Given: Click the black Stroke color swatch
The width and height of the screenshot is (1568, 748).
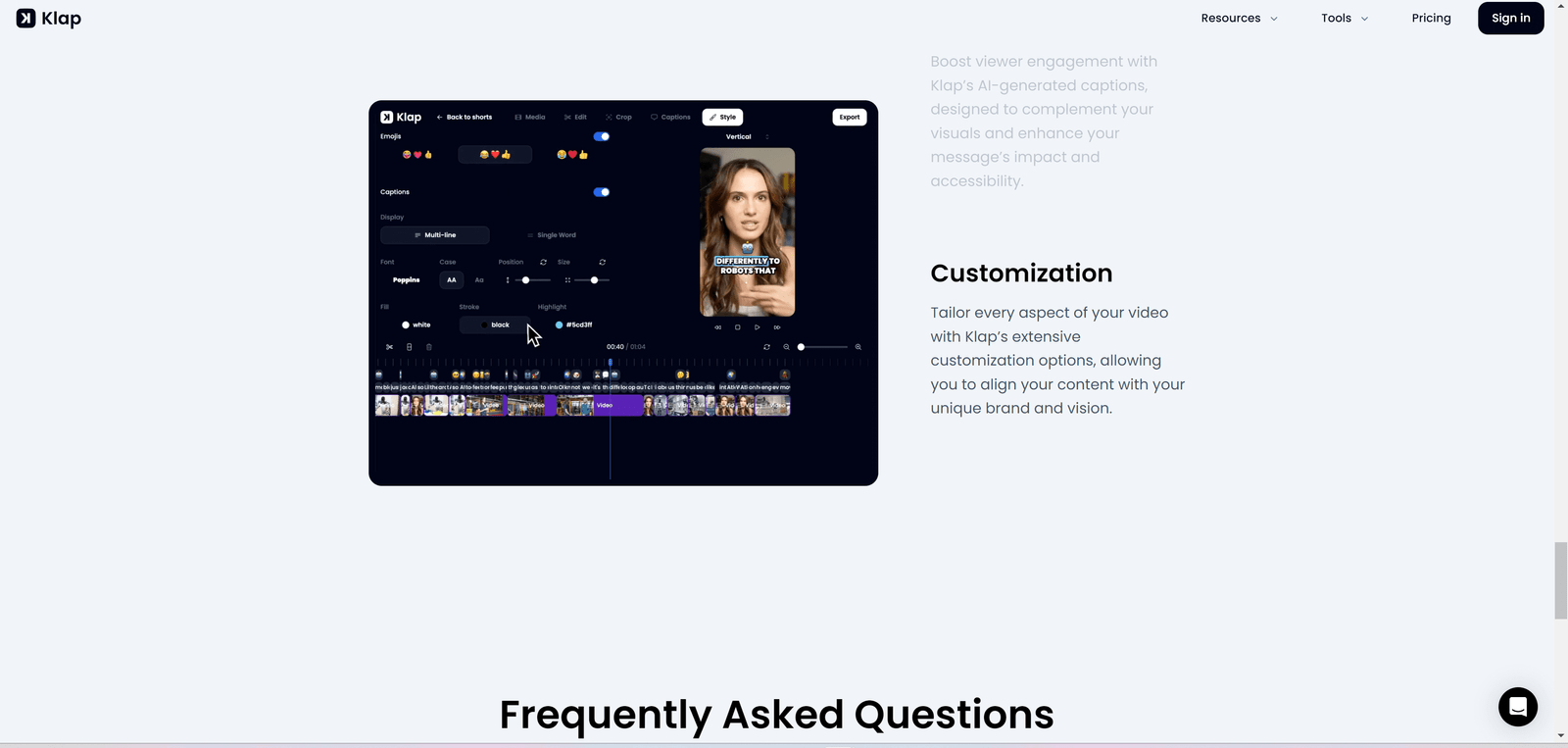Looking at the screenshot, I should [485, 324].
